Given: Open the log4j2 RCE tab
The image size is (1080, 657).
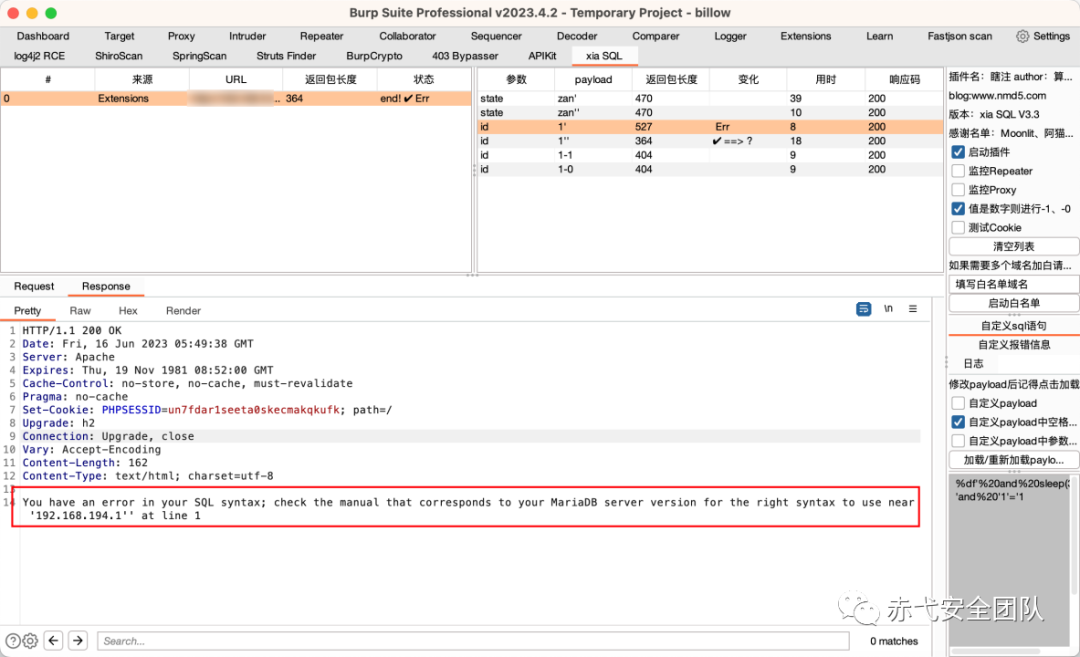Looking at the screenshot, I should coord(39,56).
